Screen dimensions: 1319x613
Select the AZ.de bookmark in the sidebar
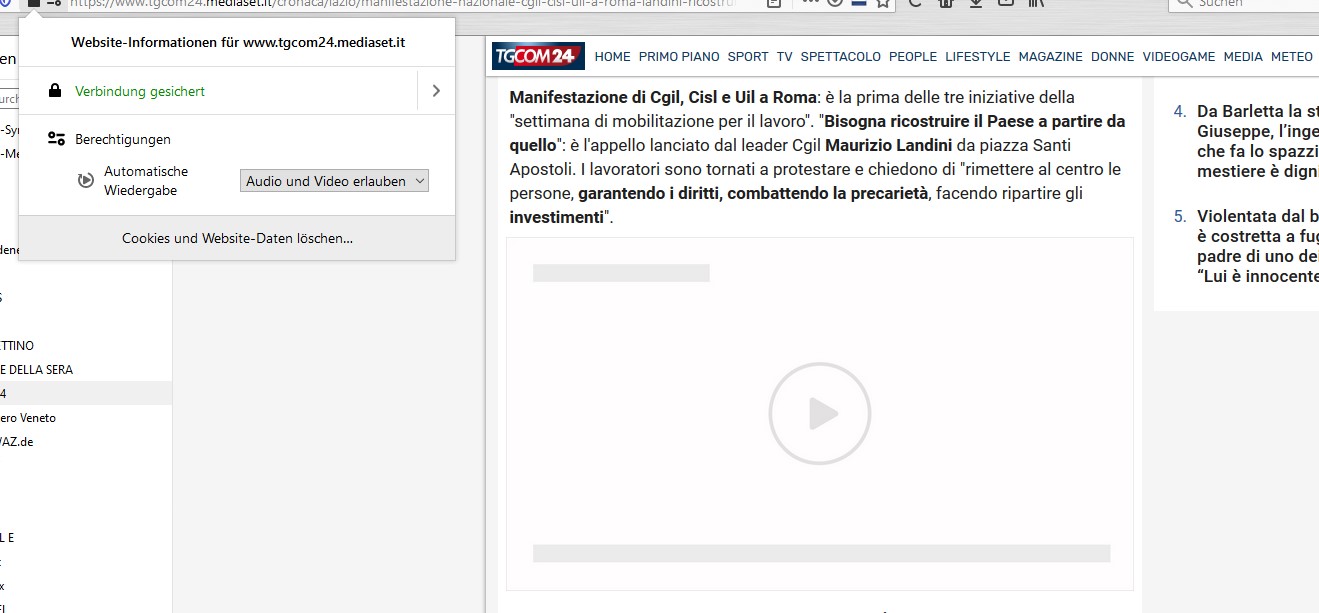17,442
